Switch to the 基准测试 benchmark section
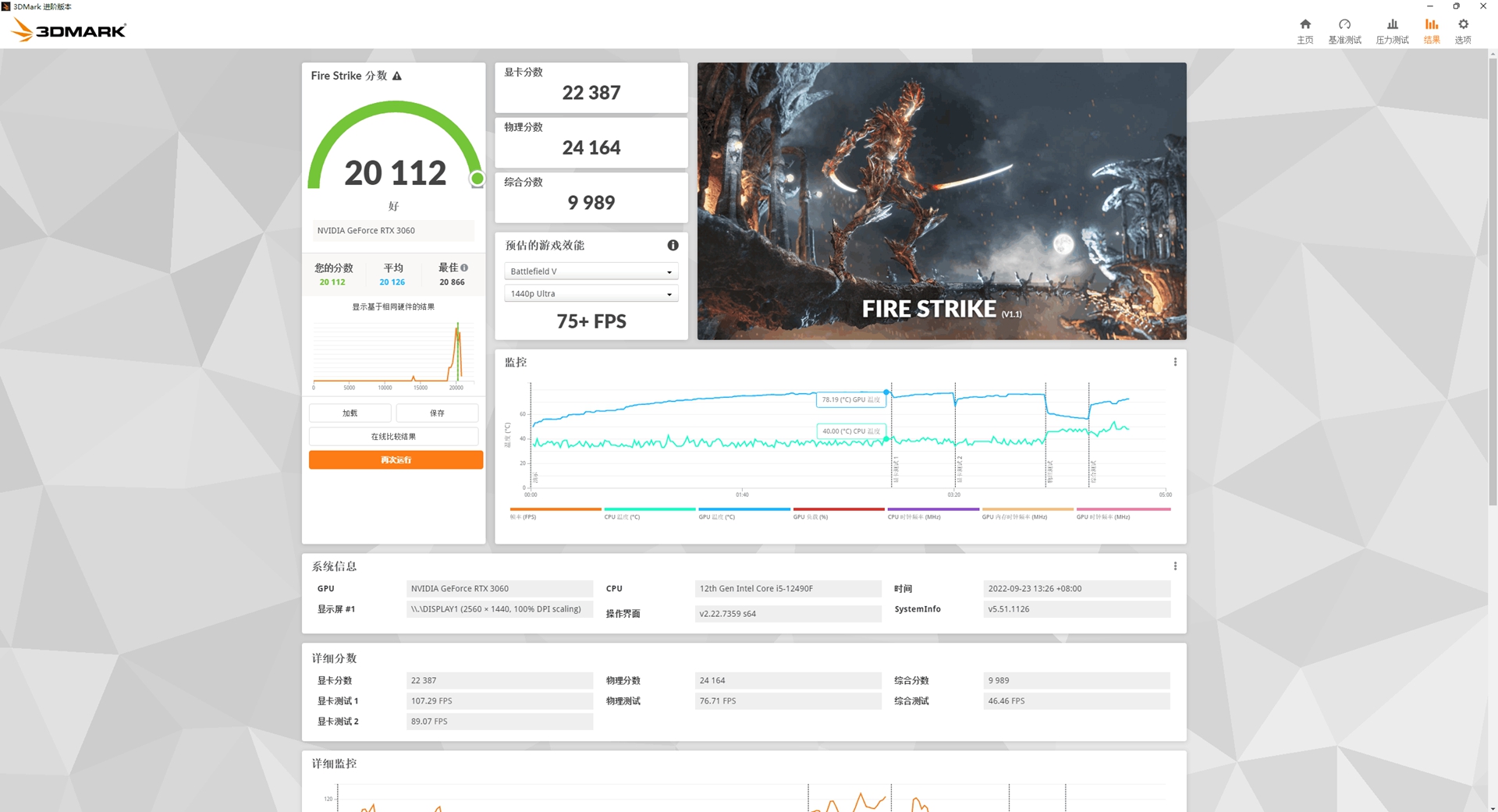This screenshot has width=1498, height=812. click(1345, 30)
